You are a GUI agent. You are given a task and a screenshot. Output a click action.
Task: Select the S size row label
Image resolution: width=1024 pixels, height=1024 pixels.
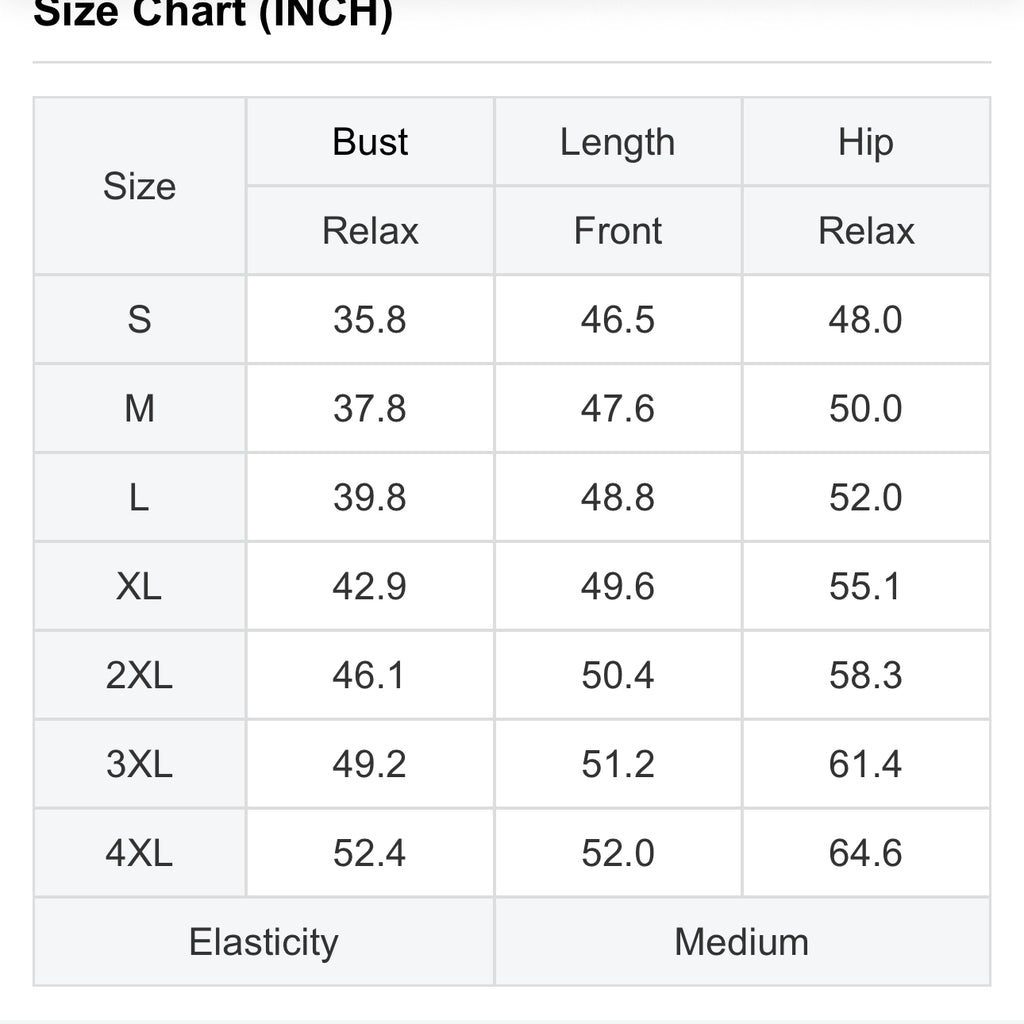[x=140, y=319]
